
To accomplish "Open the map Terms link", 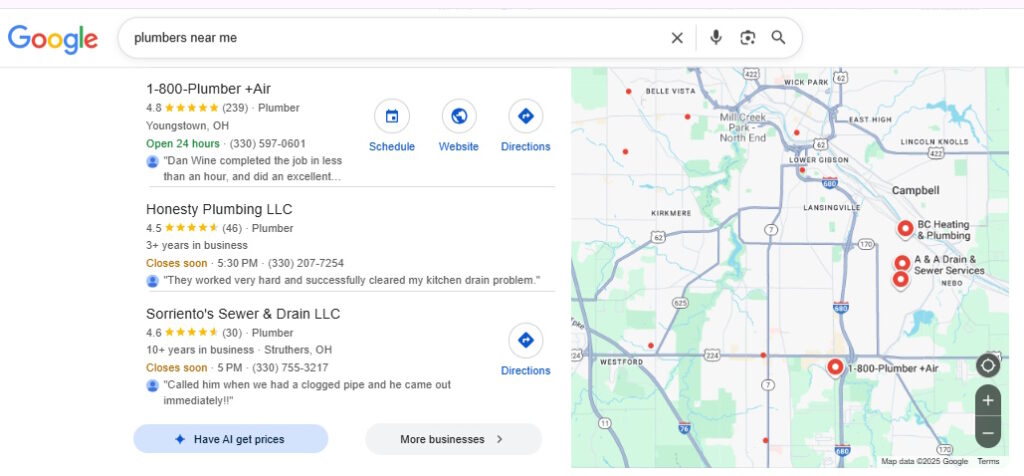I will pyautogui.click(x=987, y=461).
